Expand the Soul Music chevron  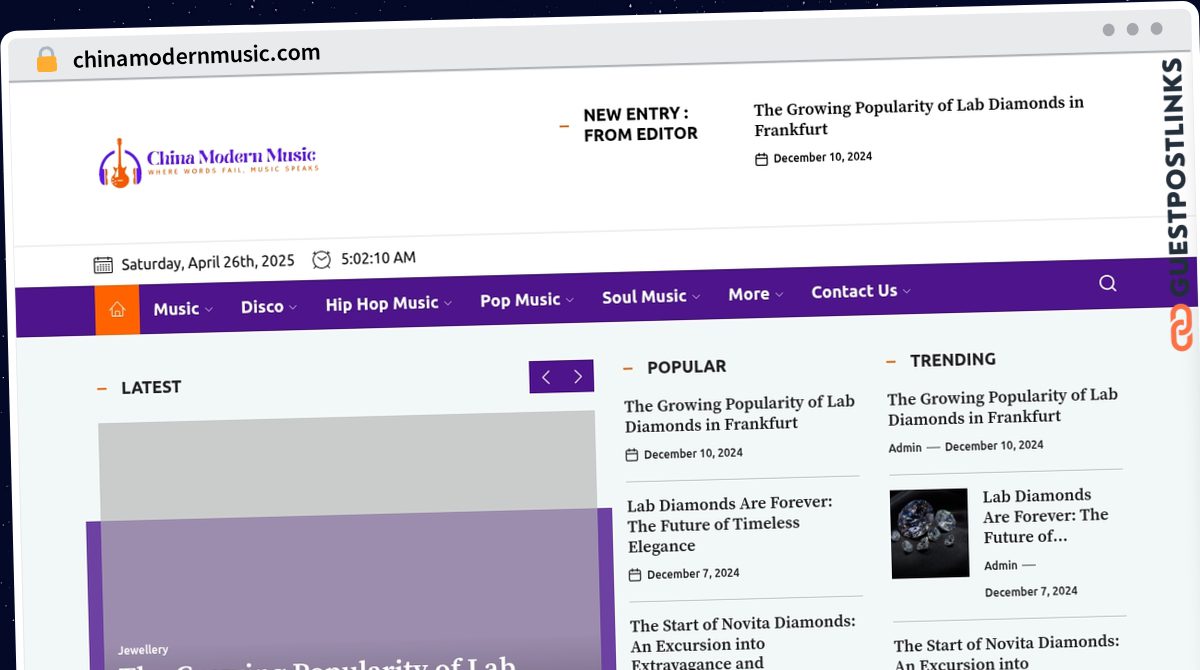click(x=696, y=297)
